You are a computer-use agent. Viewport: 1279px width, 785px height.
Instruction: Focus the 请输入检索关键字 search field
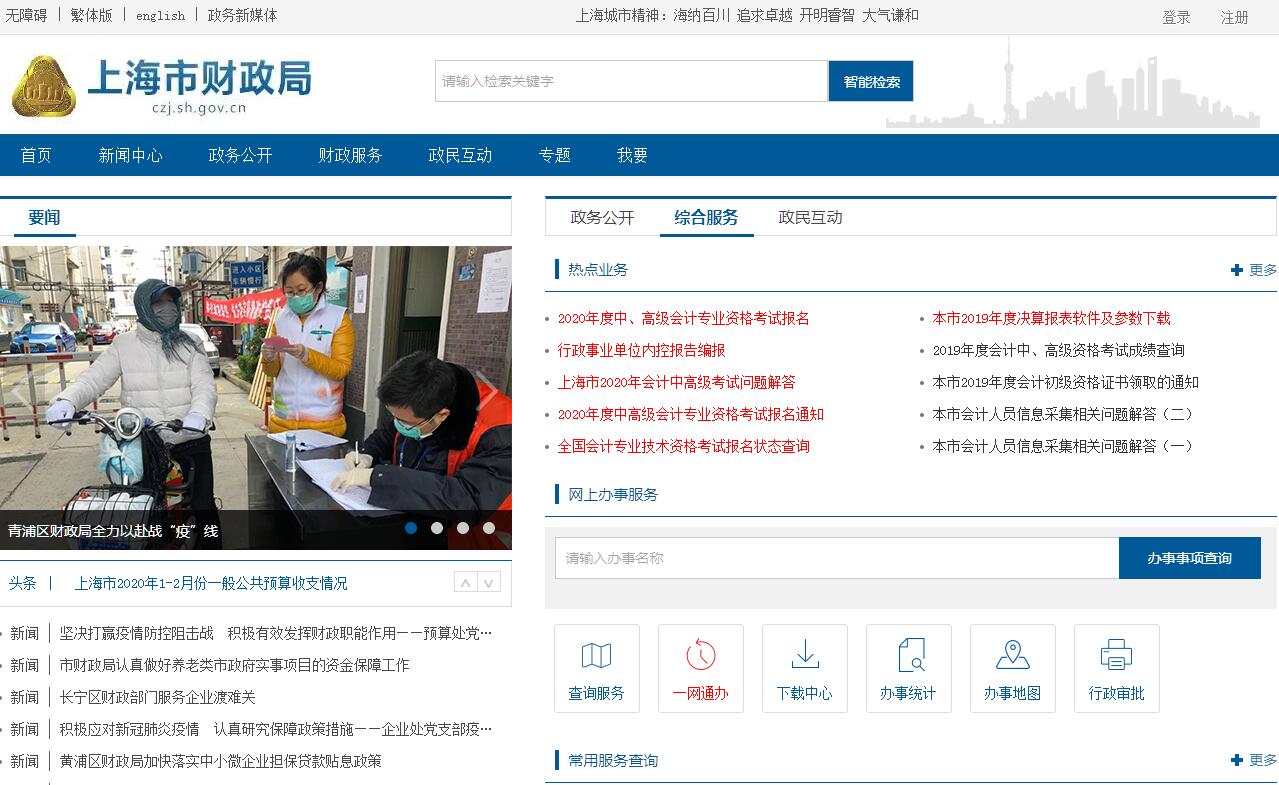631,81
